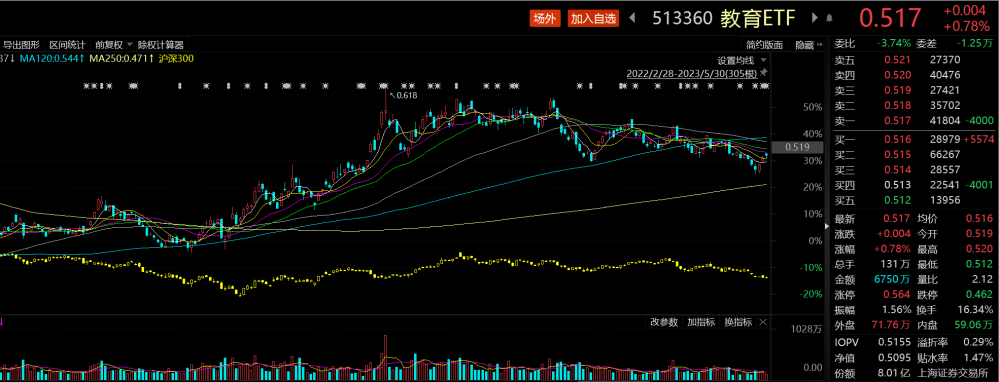Select the 买一 0.516 order row
Viewport: 999px width, 382px height.
913,139
